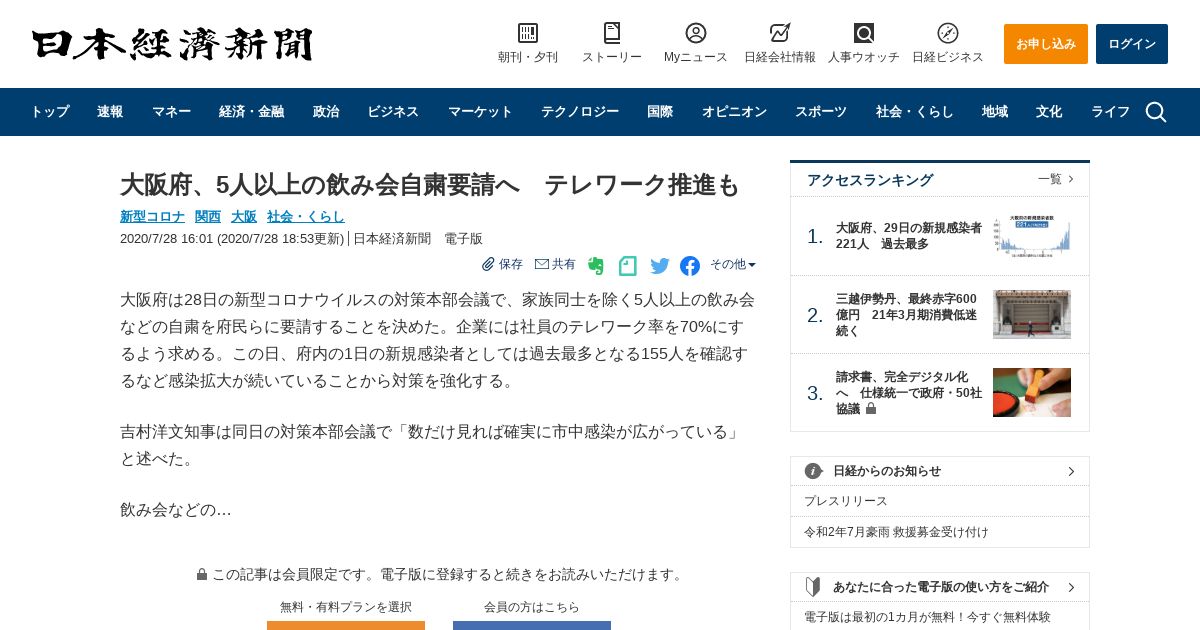This screenshot has height=630, width=1200.
Task: Select the テクノロジー navigation item
Action: 580,112
